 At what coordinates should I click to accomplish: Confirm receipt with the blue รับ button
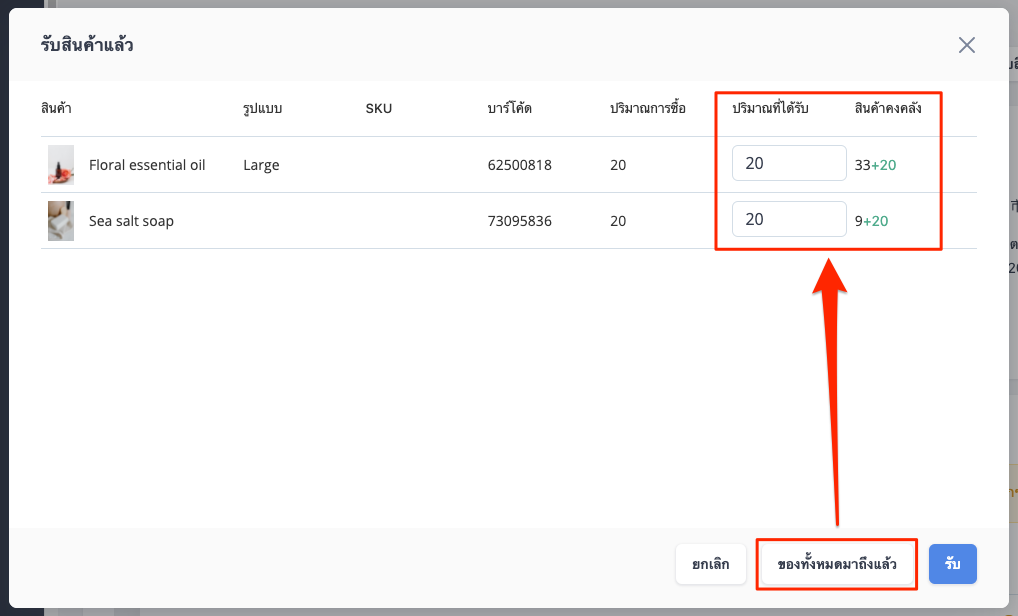click(x=952, y=564)
